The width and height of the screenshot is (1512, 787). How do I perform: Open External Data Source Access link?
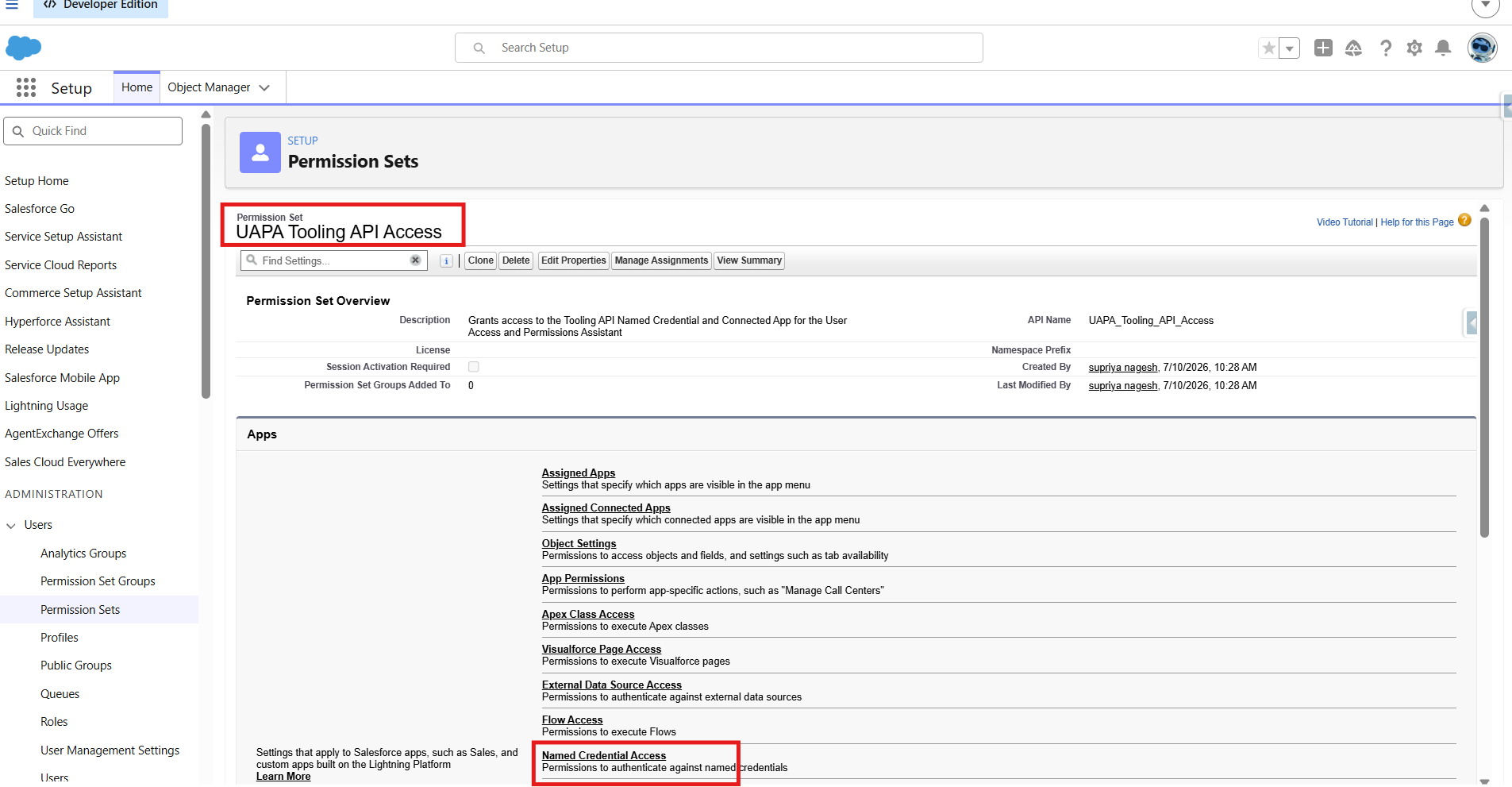(x=612, y=685)
